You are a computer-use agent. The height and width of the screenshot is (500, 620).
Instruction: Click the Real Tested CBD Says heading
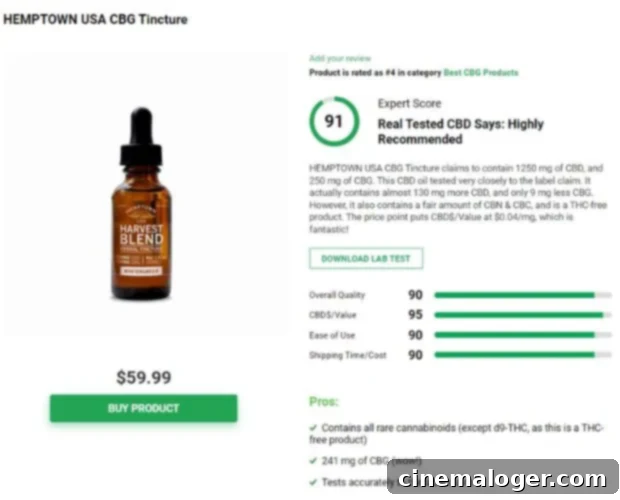[461, 131]
